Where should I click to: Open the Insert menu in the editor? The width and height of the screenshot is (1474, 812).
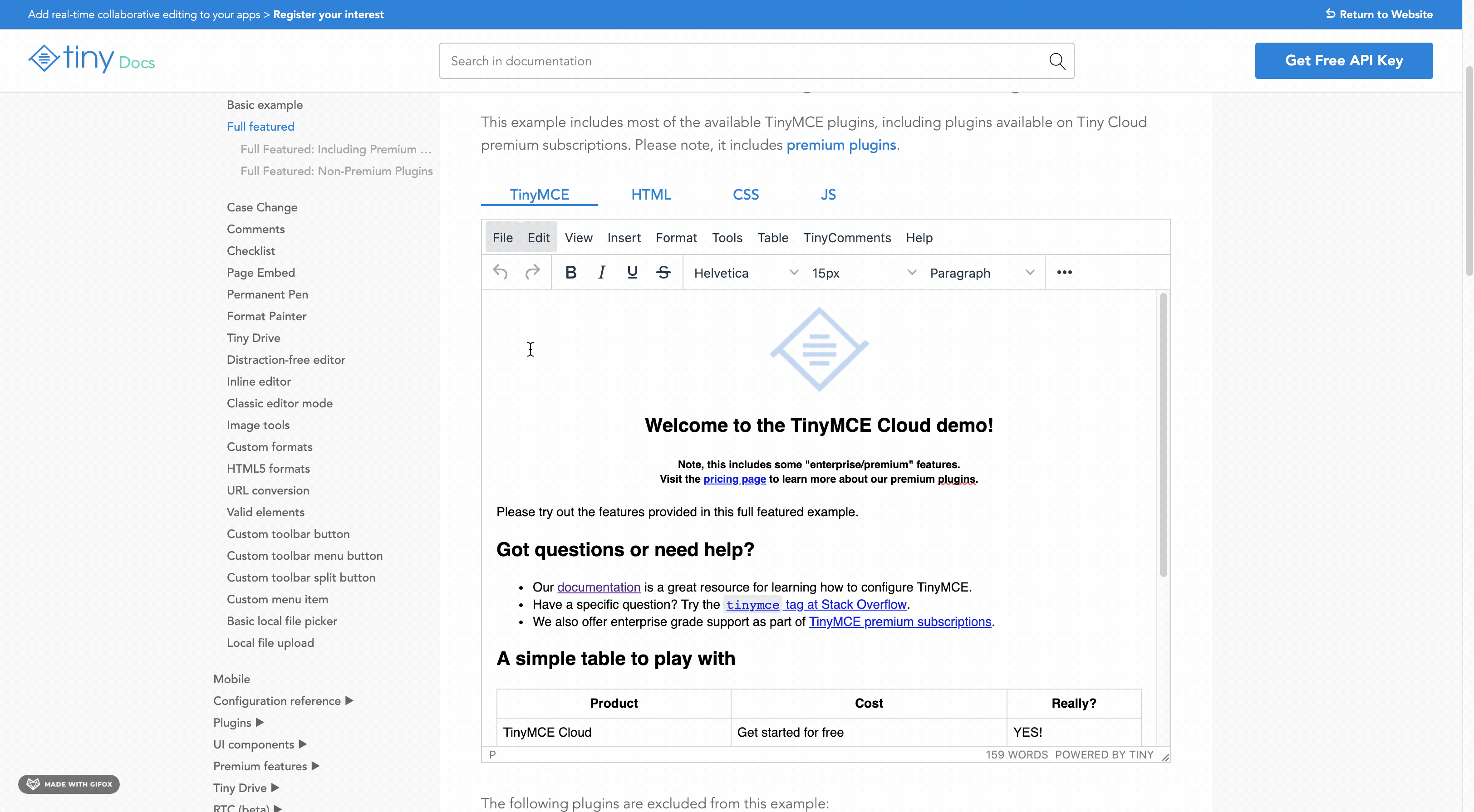(x=624, y=237)
